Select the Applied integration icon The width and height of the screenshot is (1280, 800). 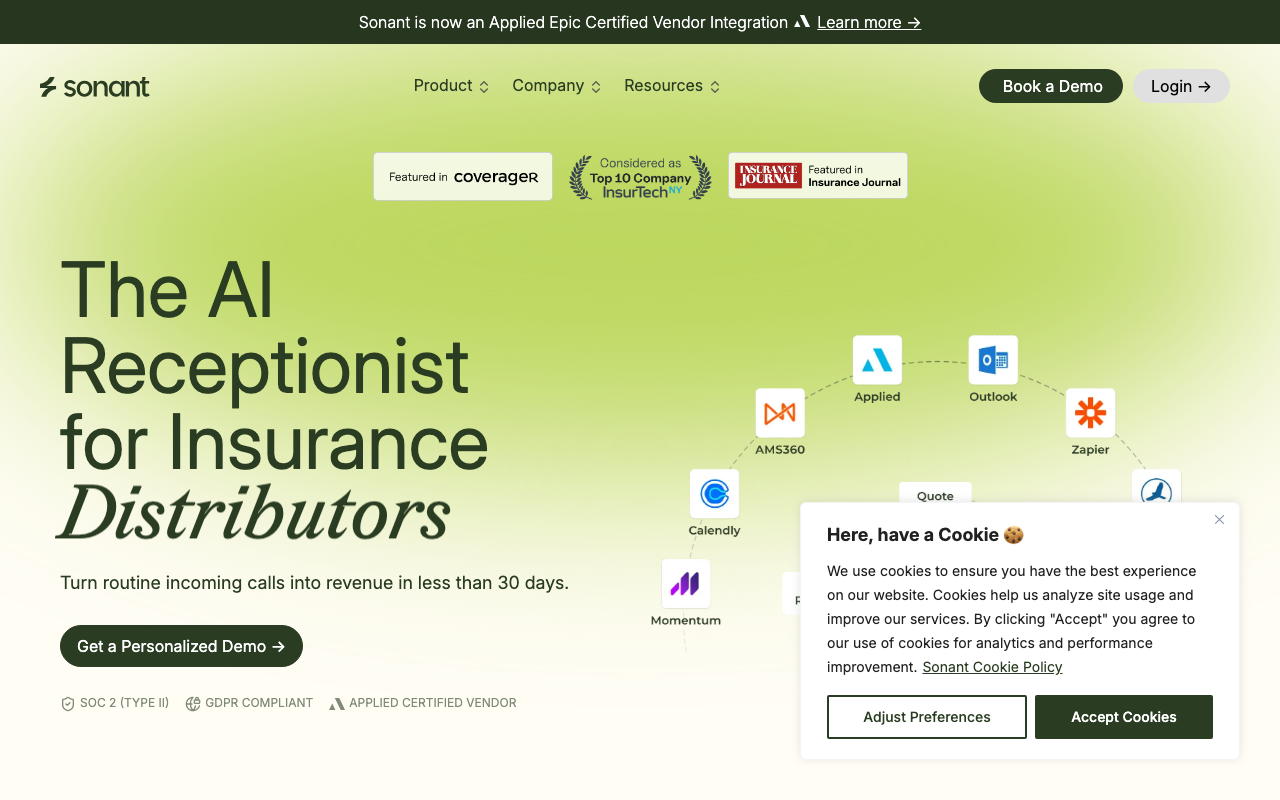[877, 360]
